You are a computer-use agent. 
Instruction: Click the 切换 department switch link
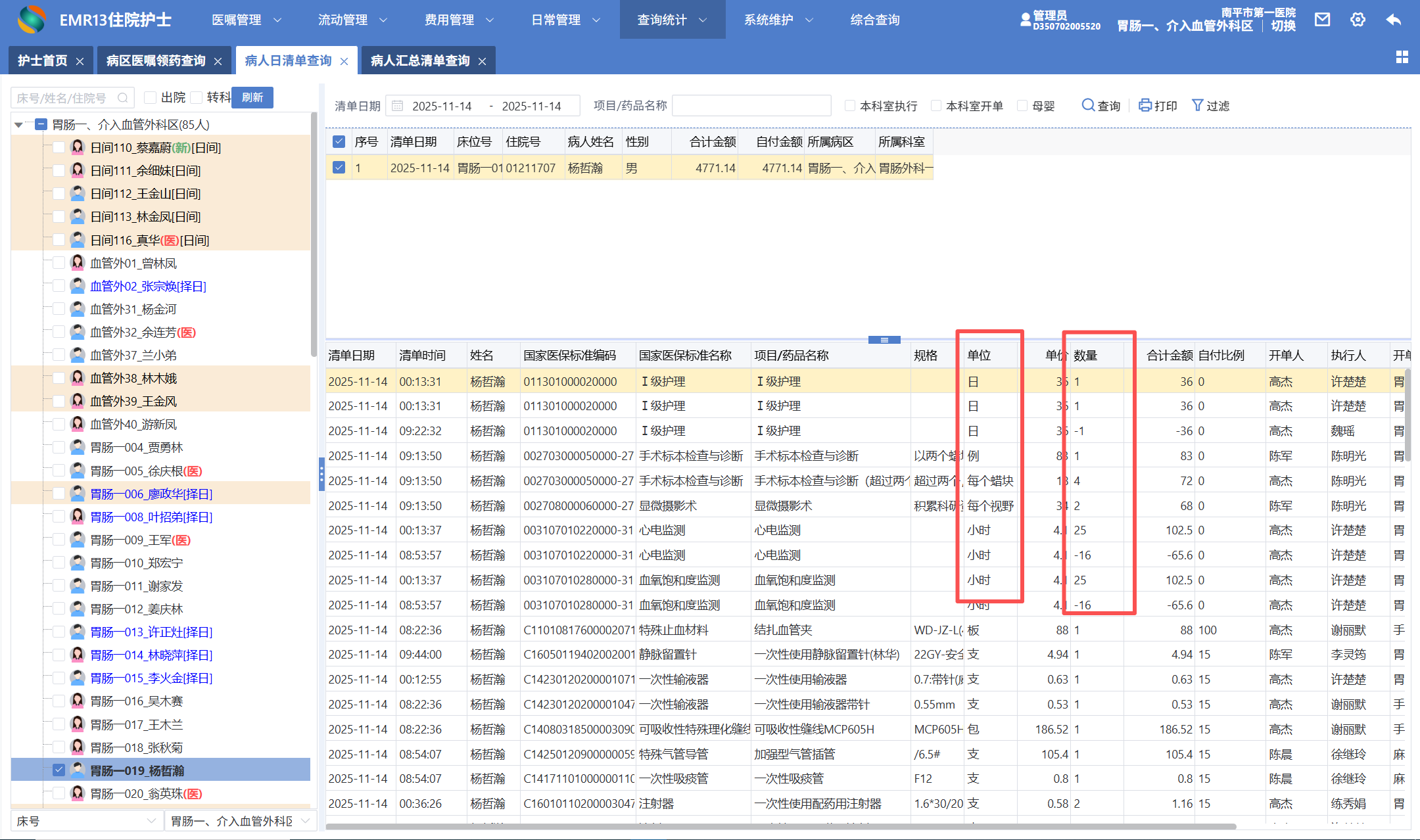pyautogui.click(x=1283, y=26)
